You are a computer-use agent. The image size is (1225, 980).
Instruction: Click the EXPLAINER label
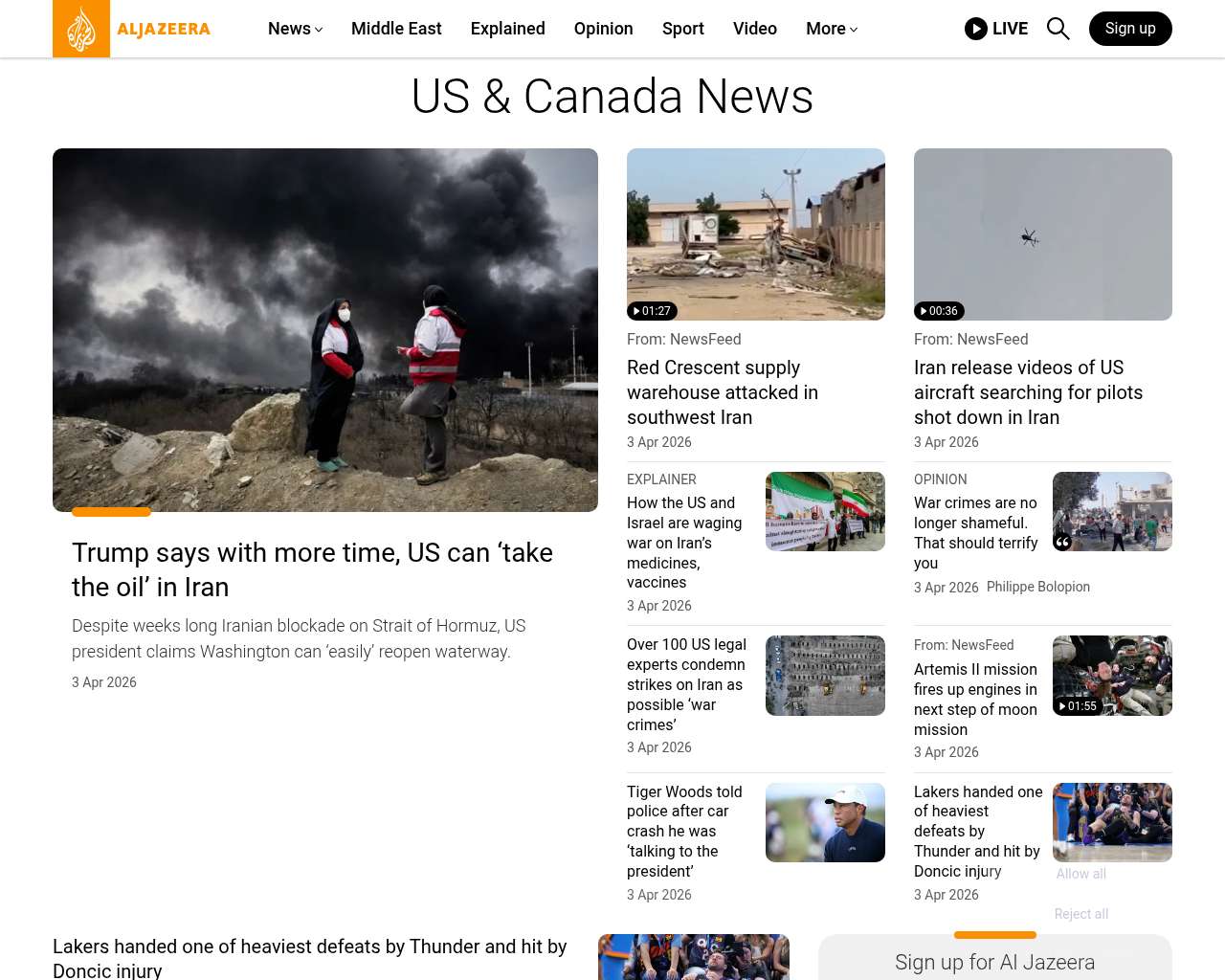pos(661,479)
